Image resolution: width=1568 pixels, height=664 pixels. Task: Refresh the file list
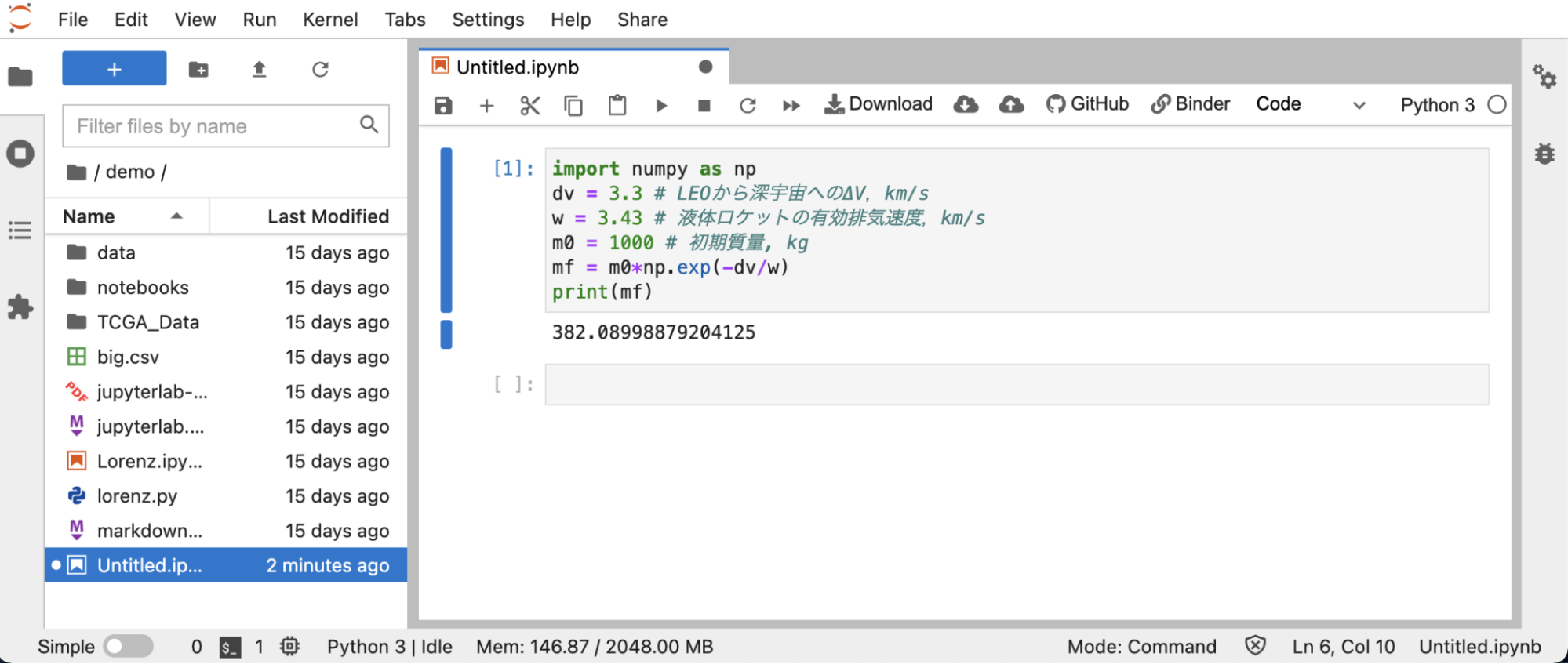(320, 69)
